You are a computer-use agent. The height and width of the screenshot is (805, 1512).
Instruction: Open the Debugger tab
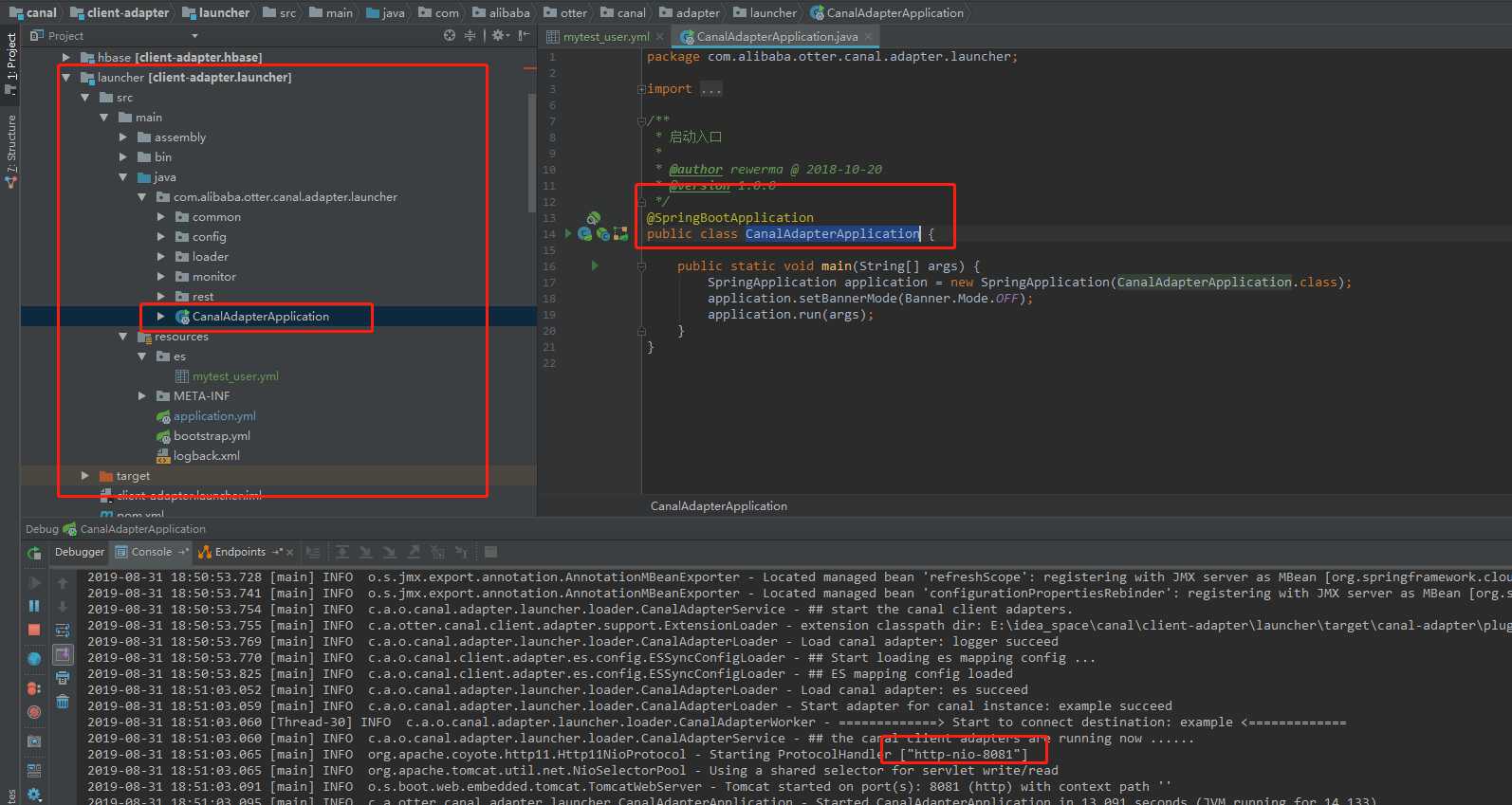(x=80, y=552)
